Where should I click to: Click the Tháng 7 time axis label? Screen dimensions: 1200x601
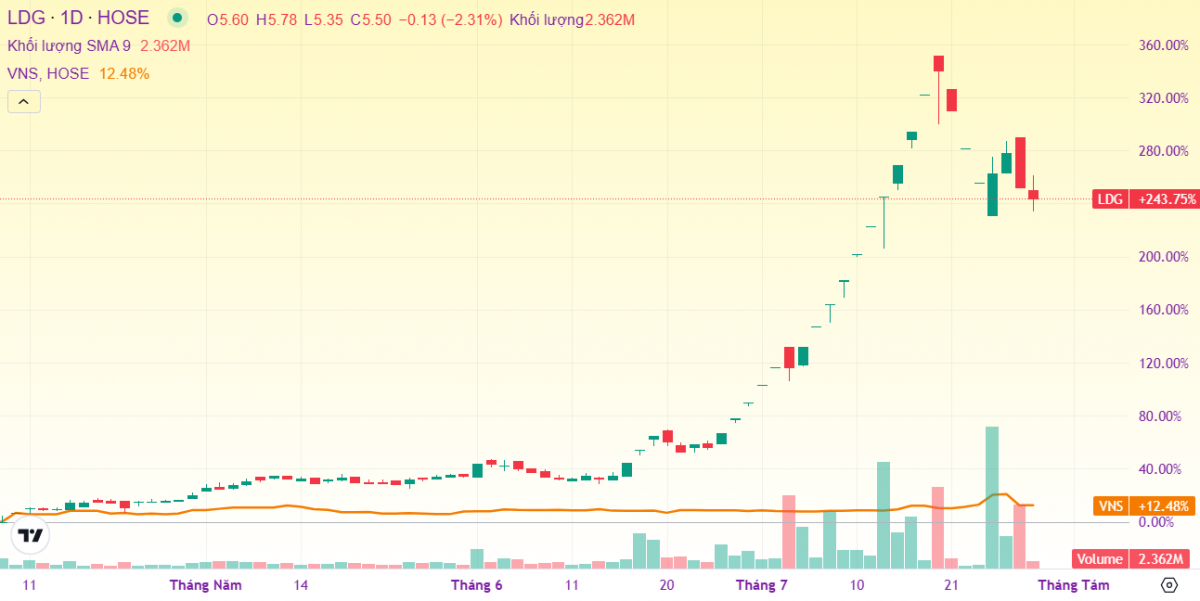[x=762, y=585]
